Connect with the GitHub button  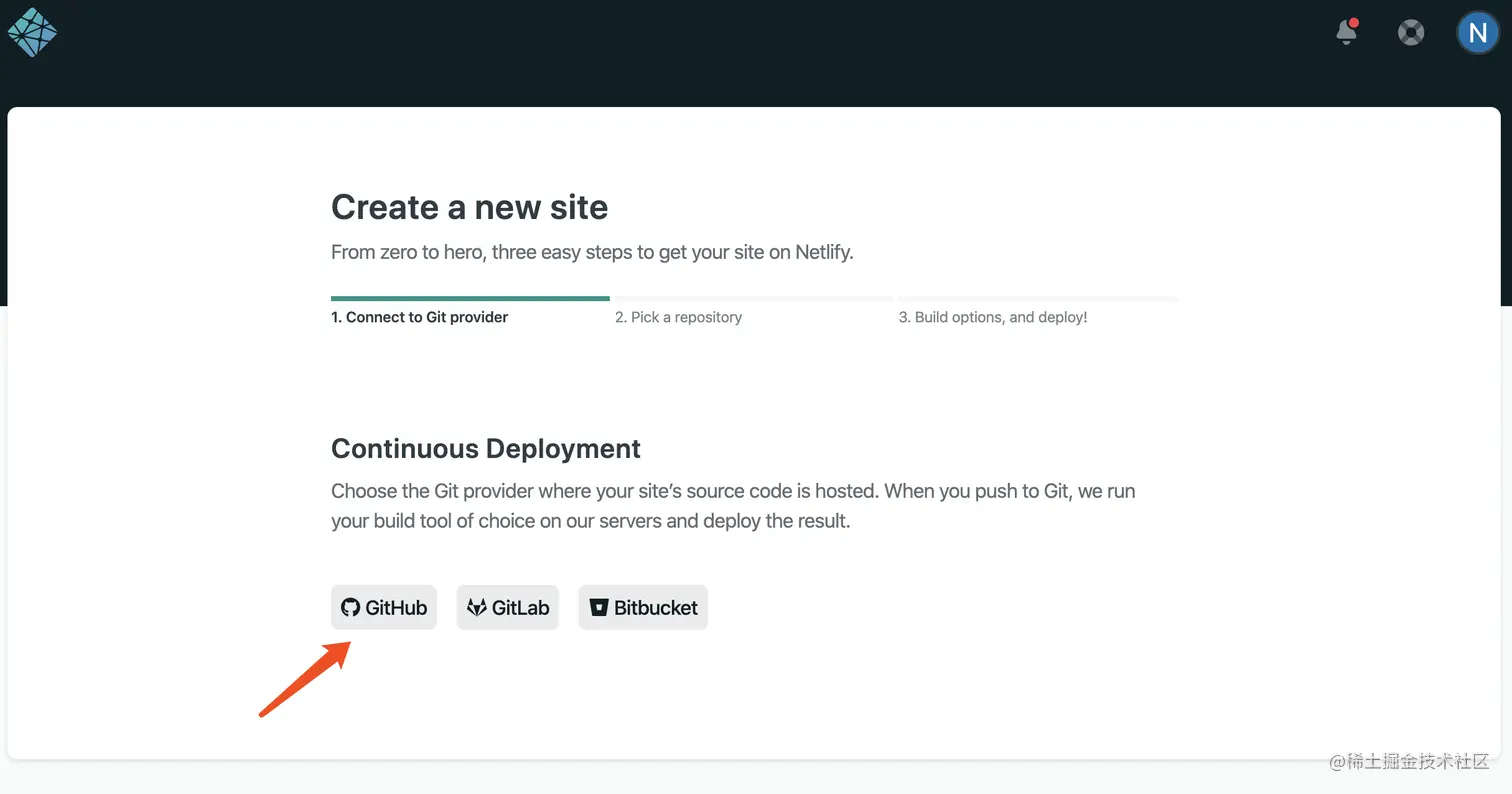point(384,607)
